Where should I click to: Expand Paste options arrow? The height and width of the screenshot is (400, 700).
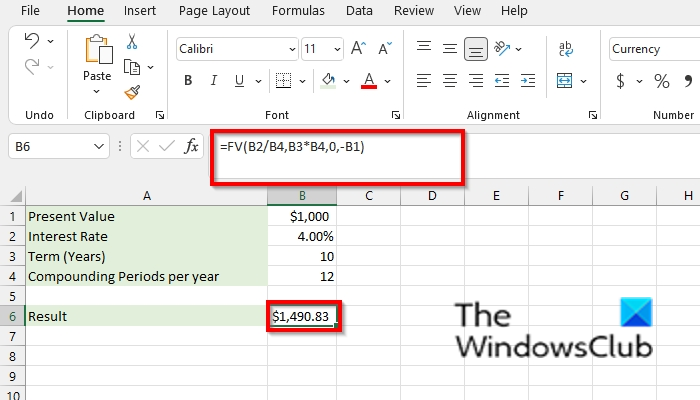(x=96, y=92)
